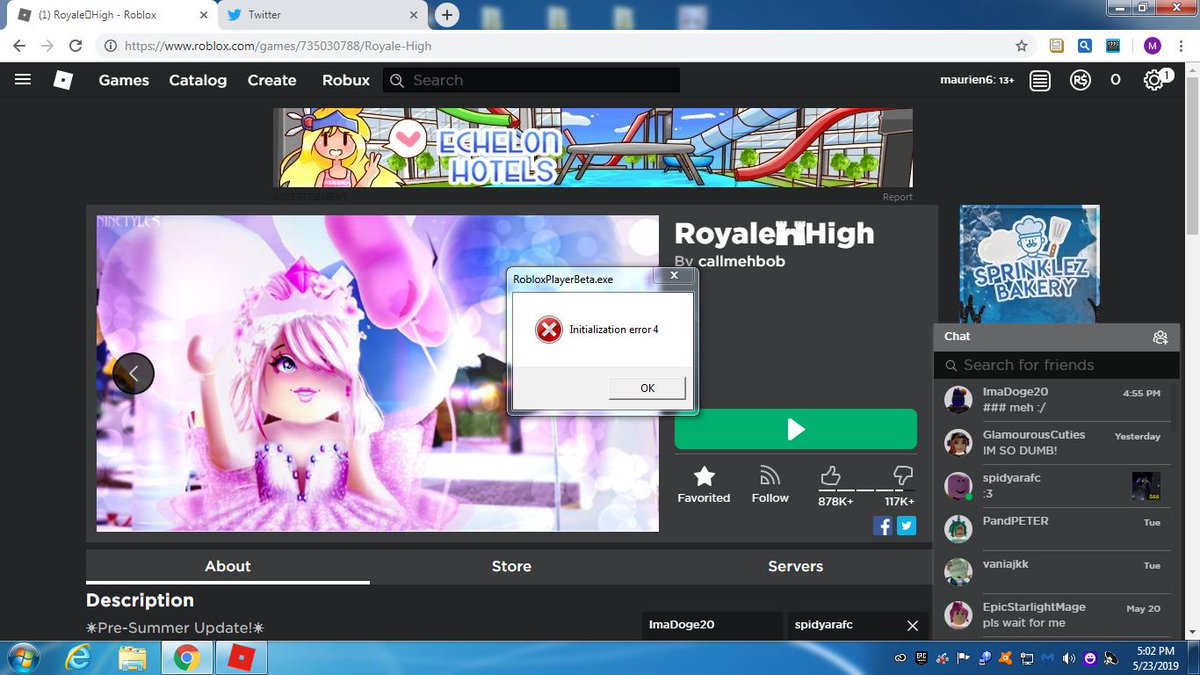Screen dimensions: 1200x675
Task: Click the Roblox logo home icon
Action: point(63,80)
